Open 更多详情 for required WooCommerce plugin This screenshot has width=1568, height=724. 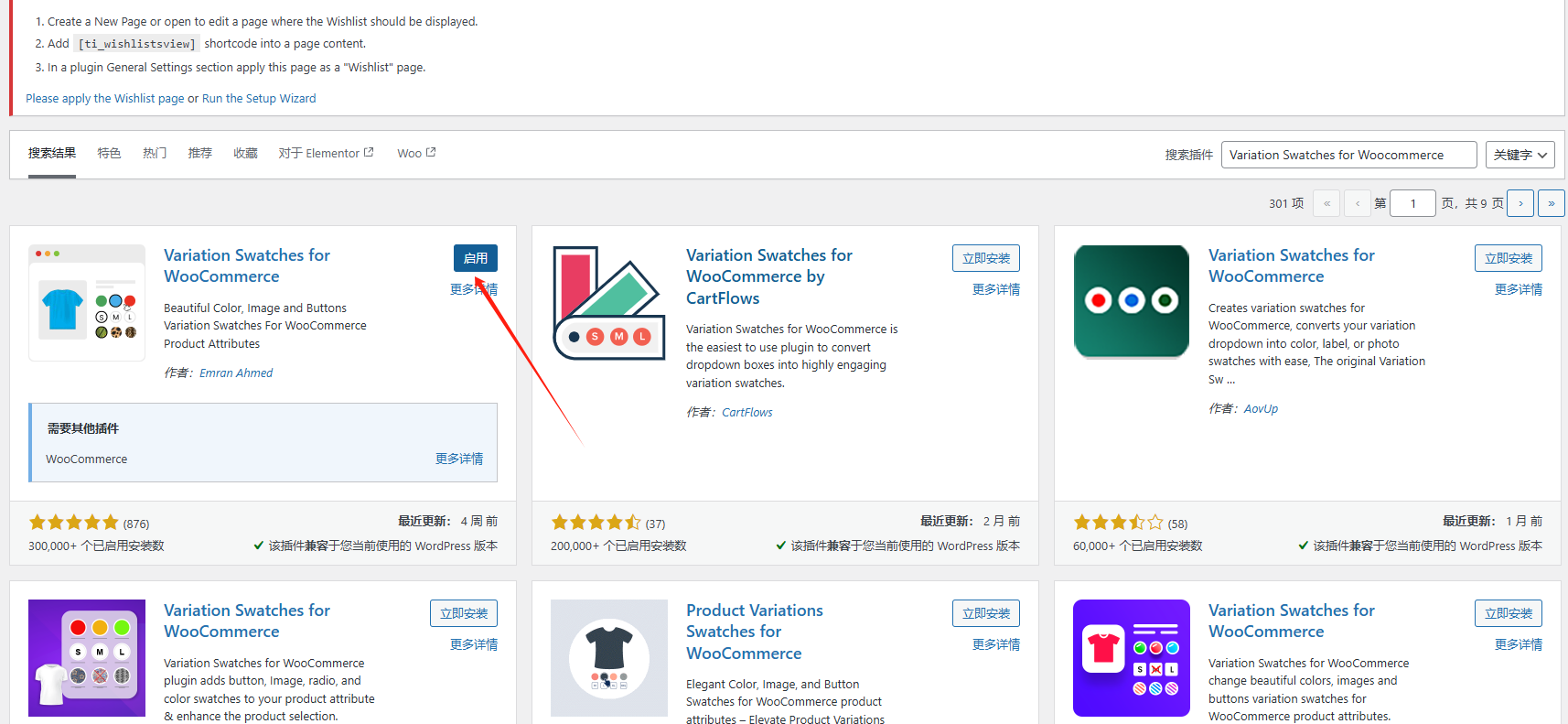pyautogui.click(x=459, y=459)
